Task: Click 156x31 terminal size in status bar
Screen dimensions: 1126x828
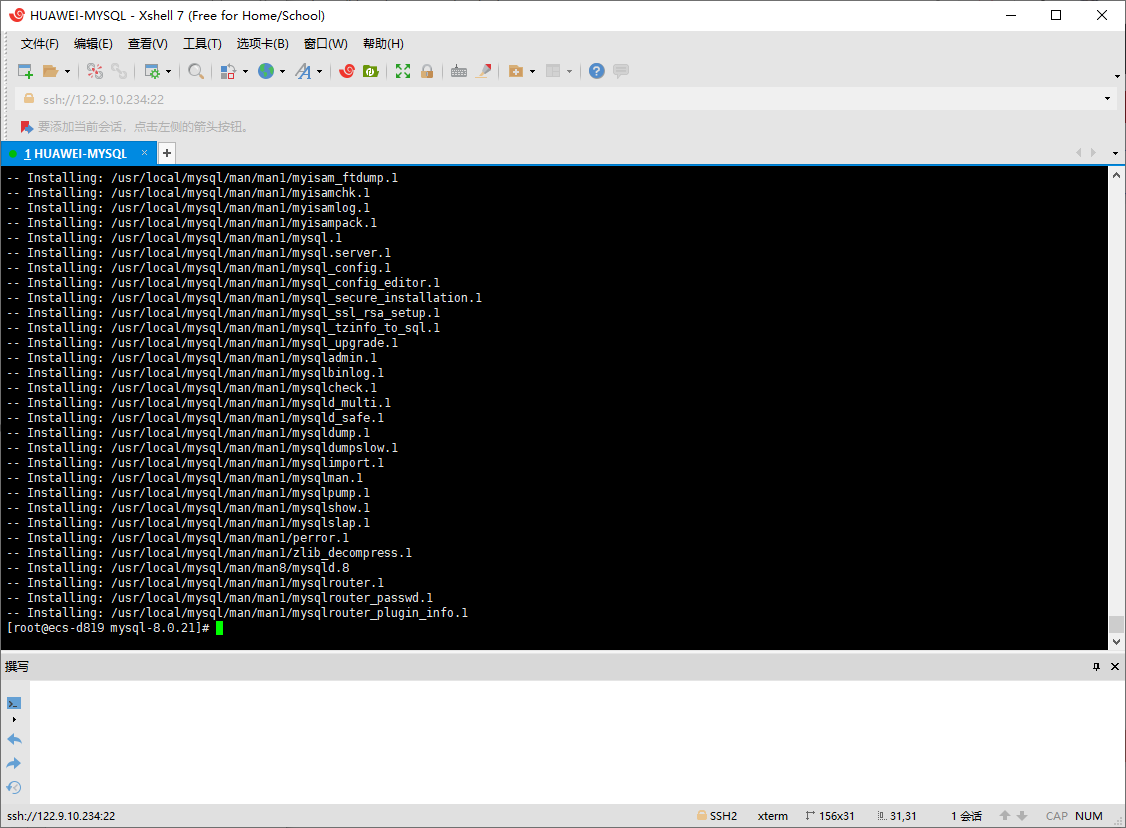Action: click(837, 816)
